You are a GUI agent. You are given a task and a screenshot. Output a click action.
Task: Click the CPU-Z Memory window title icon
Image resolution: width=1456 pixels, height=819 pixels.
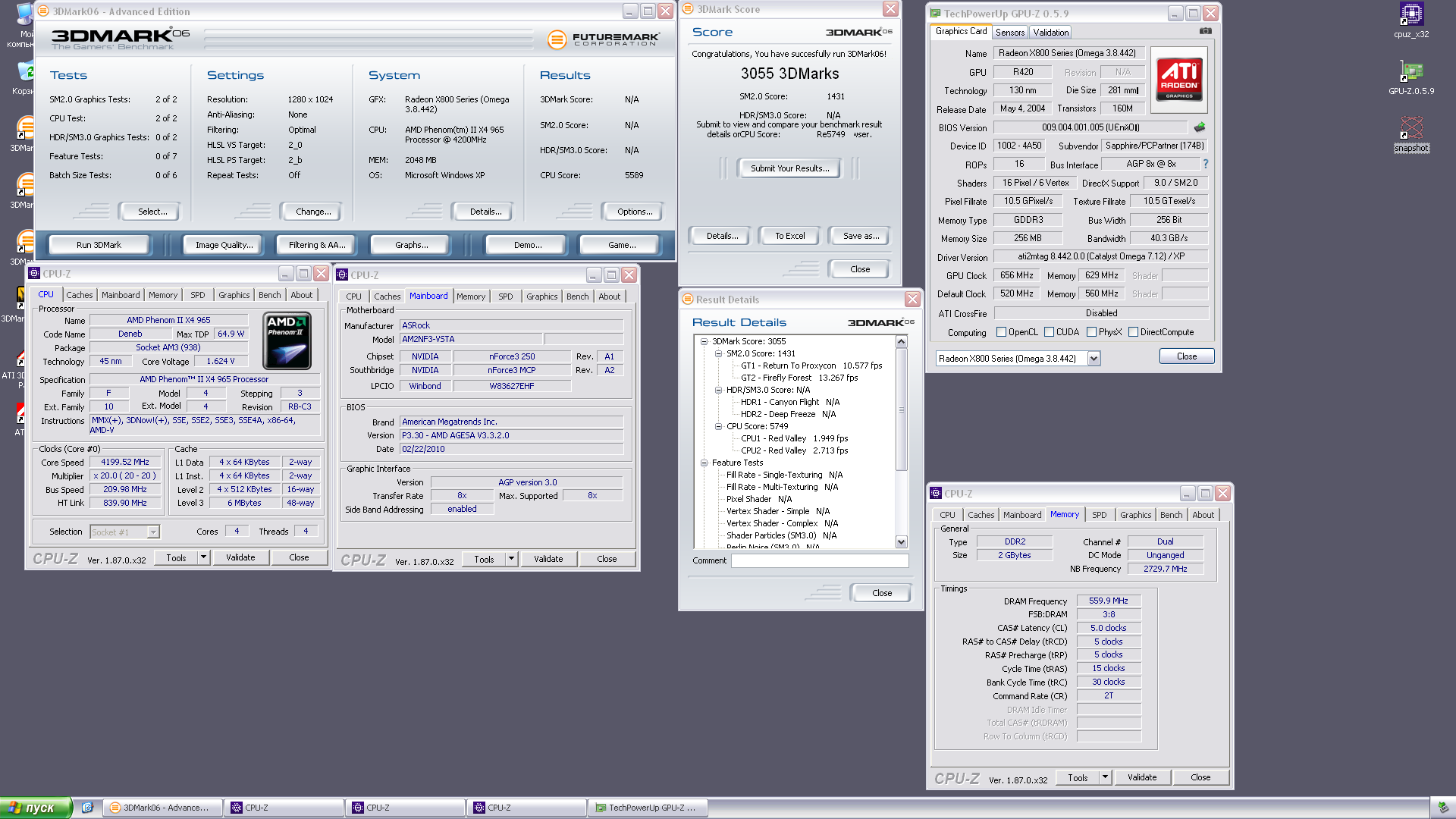(x=936, y=494)
